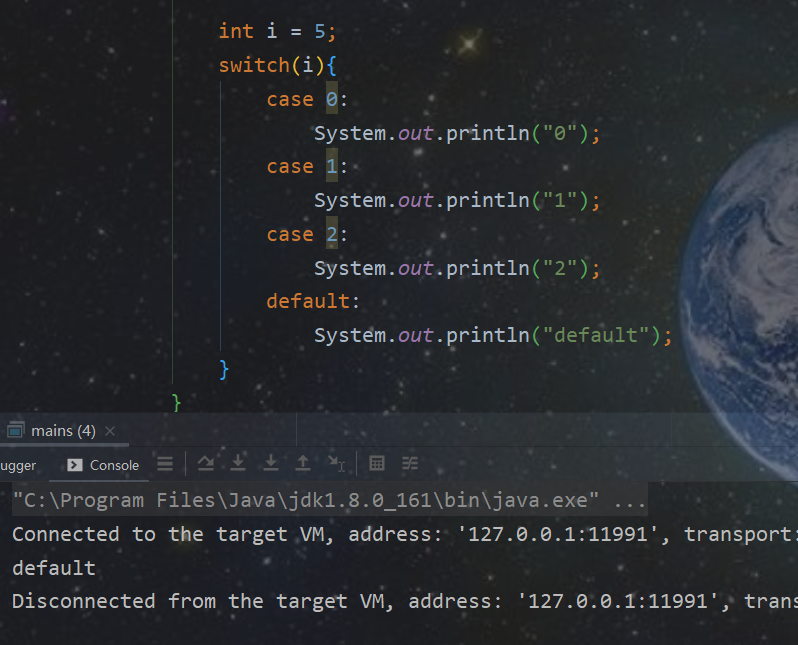Click the Show Execution Point icon
Image resolution: width=798 pixels, height=645 pixels.
point(165,464)
